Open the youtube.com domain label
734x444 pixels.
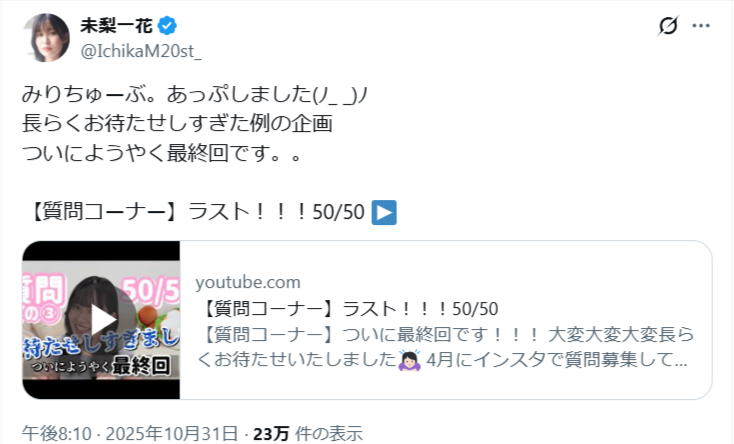pyautogui.click(x=248, y=282)
